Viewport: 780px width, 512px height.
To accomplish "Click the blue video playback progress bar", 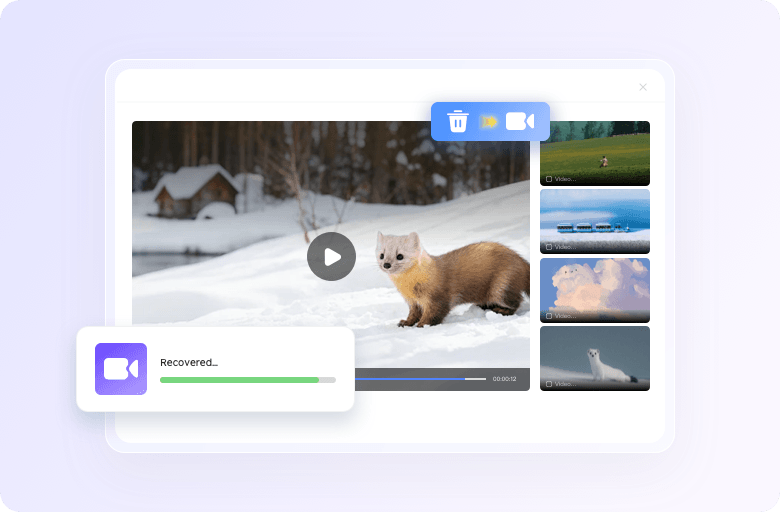I will click(x=420, y=379).
